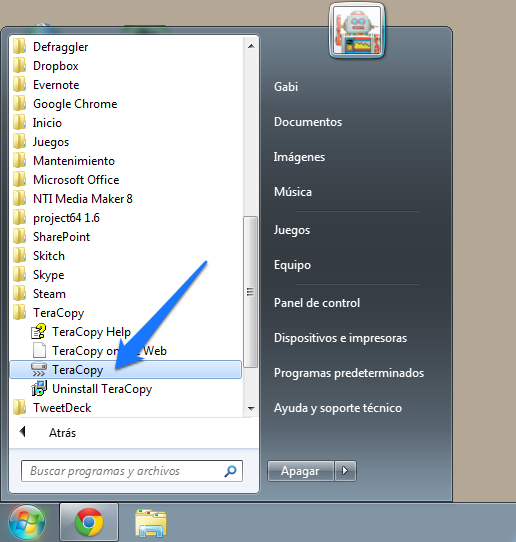The height and width of the screenshot is (542, 516).
Task: Click the Windows Start orb
Action: [x=27, y=522]
